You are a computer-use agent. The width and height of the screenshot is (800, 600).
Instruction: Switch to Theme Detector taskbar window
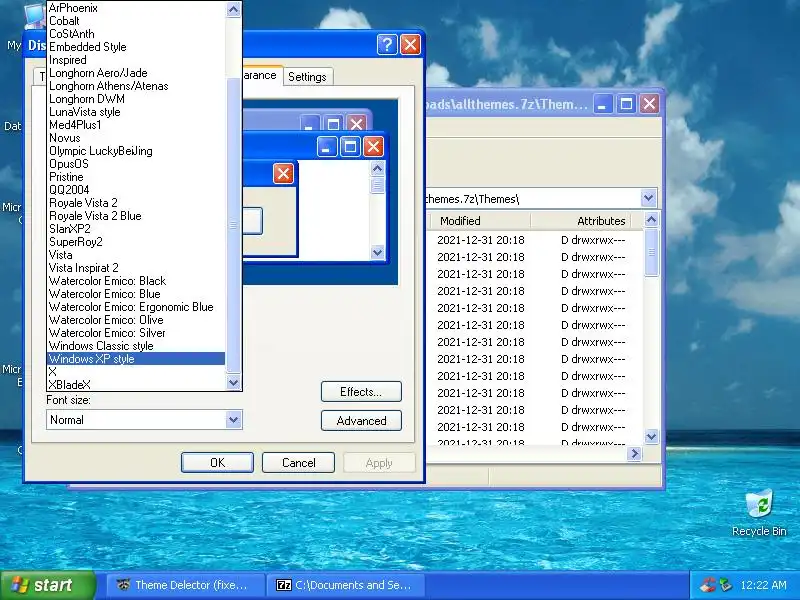pyautogui.click(x=186, y=585)
